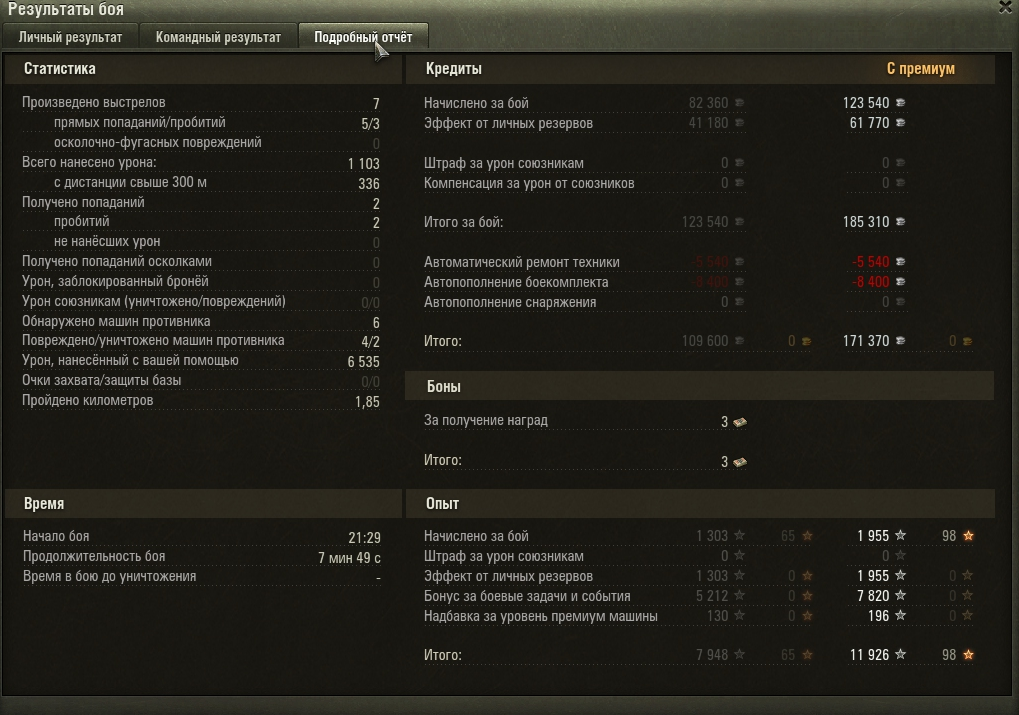The width and height of the screenshot is (1019, 715).
Task: Click credits icon next to 123 540 premium earnings
Action: (901, 103)
